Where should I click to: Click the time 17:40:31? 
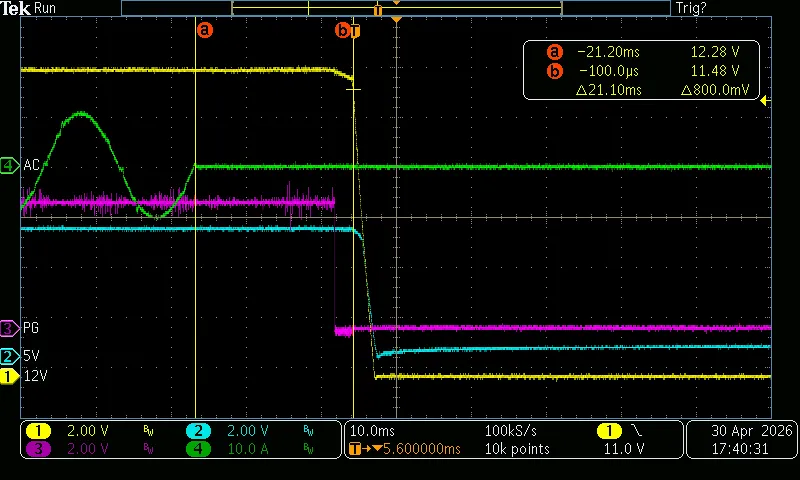(x=740, y=449)
